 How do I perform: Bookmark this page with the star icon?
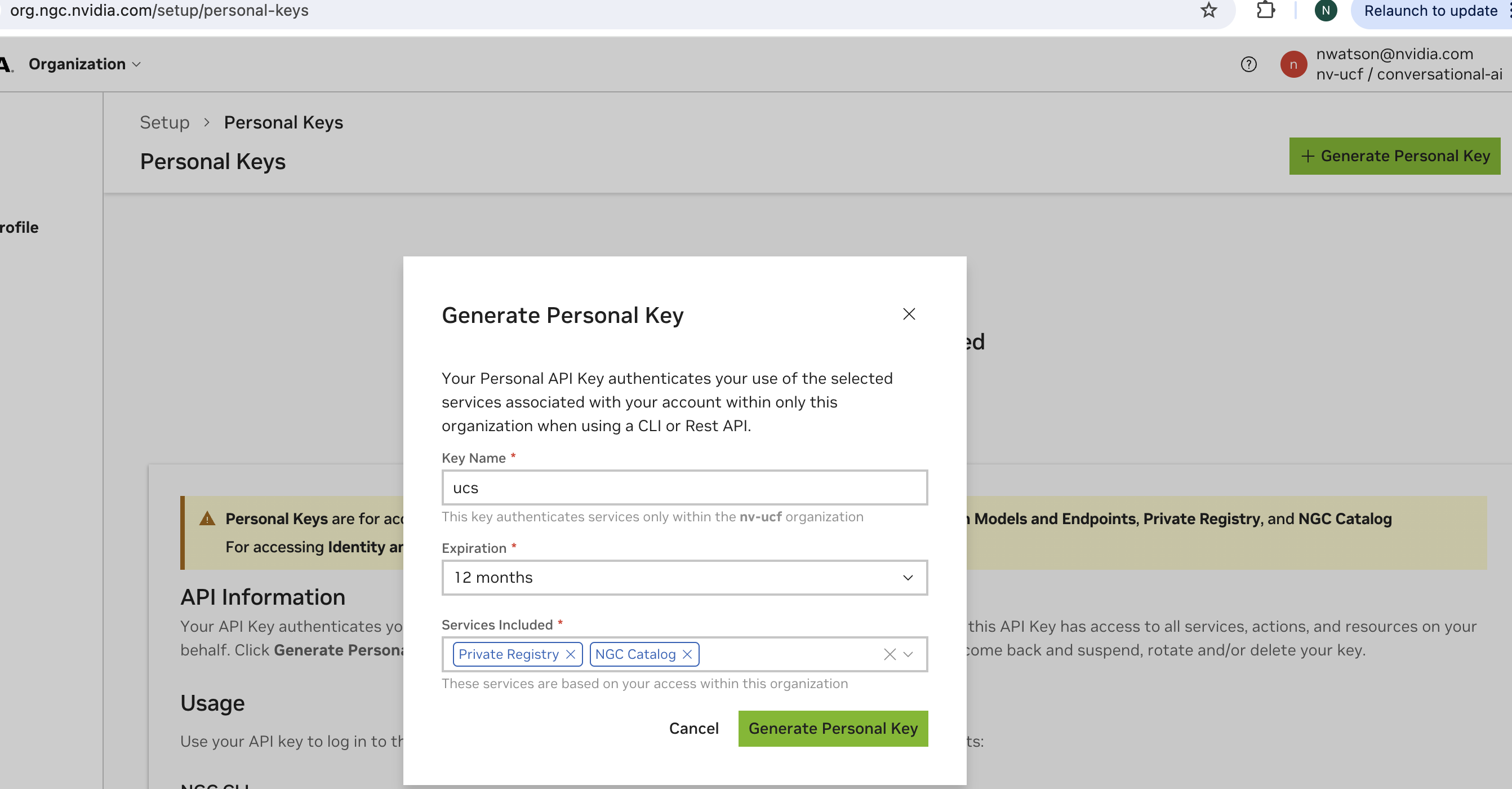(x=1208, y=10)
